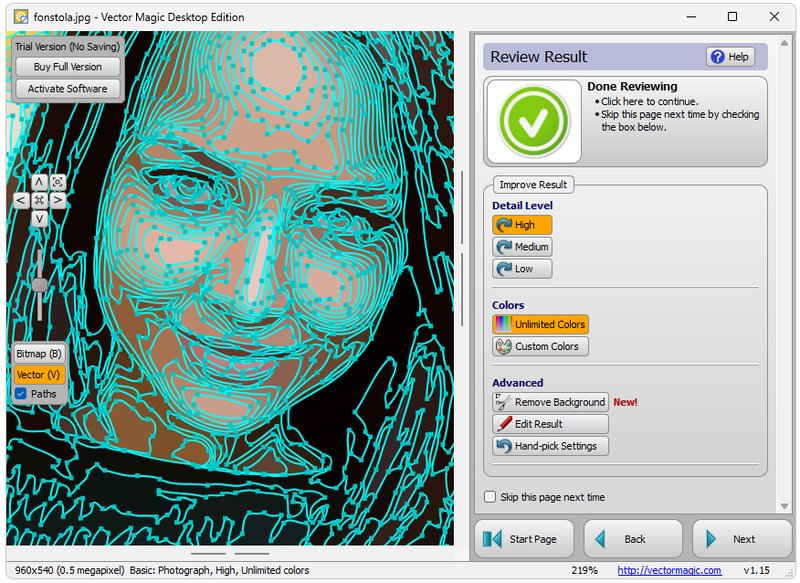The image size is (800, 583).
Task: Switch preview to Vector (V) view
Action: (39, 375)
